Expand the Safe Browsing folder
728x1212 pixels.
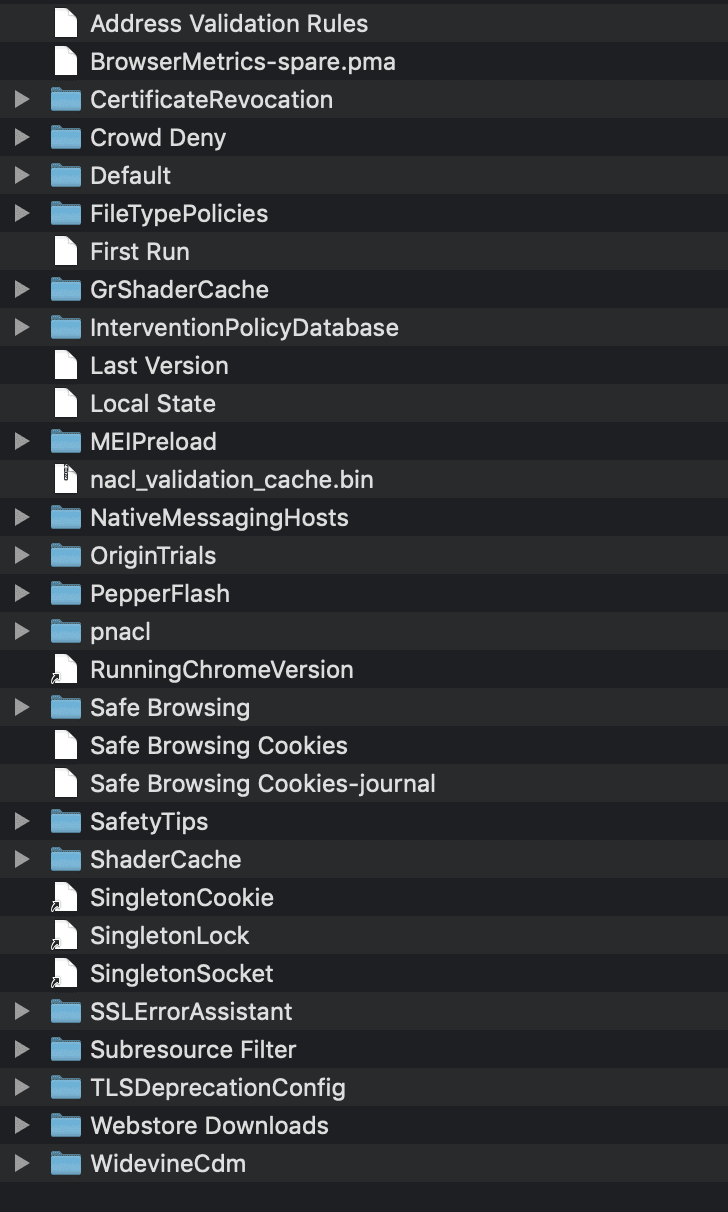[x=22, y=708]
